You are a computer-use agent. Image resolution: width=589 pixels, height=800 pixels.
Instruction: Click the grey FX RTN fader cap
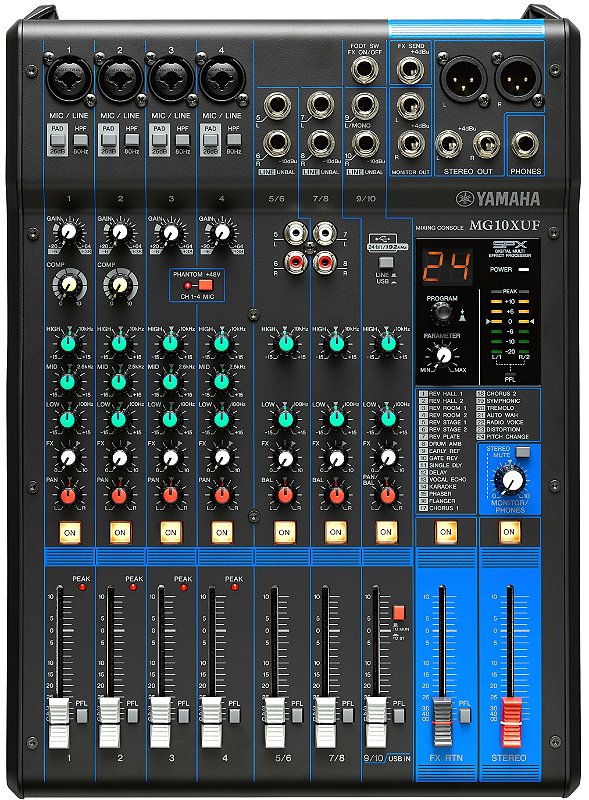pos(443,723)
